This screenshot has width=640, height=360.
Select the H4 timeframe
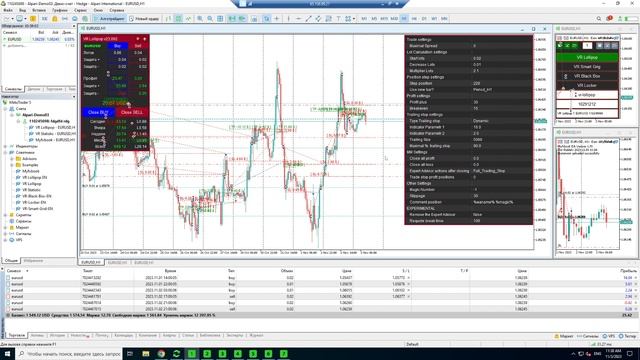coord(414,19)
